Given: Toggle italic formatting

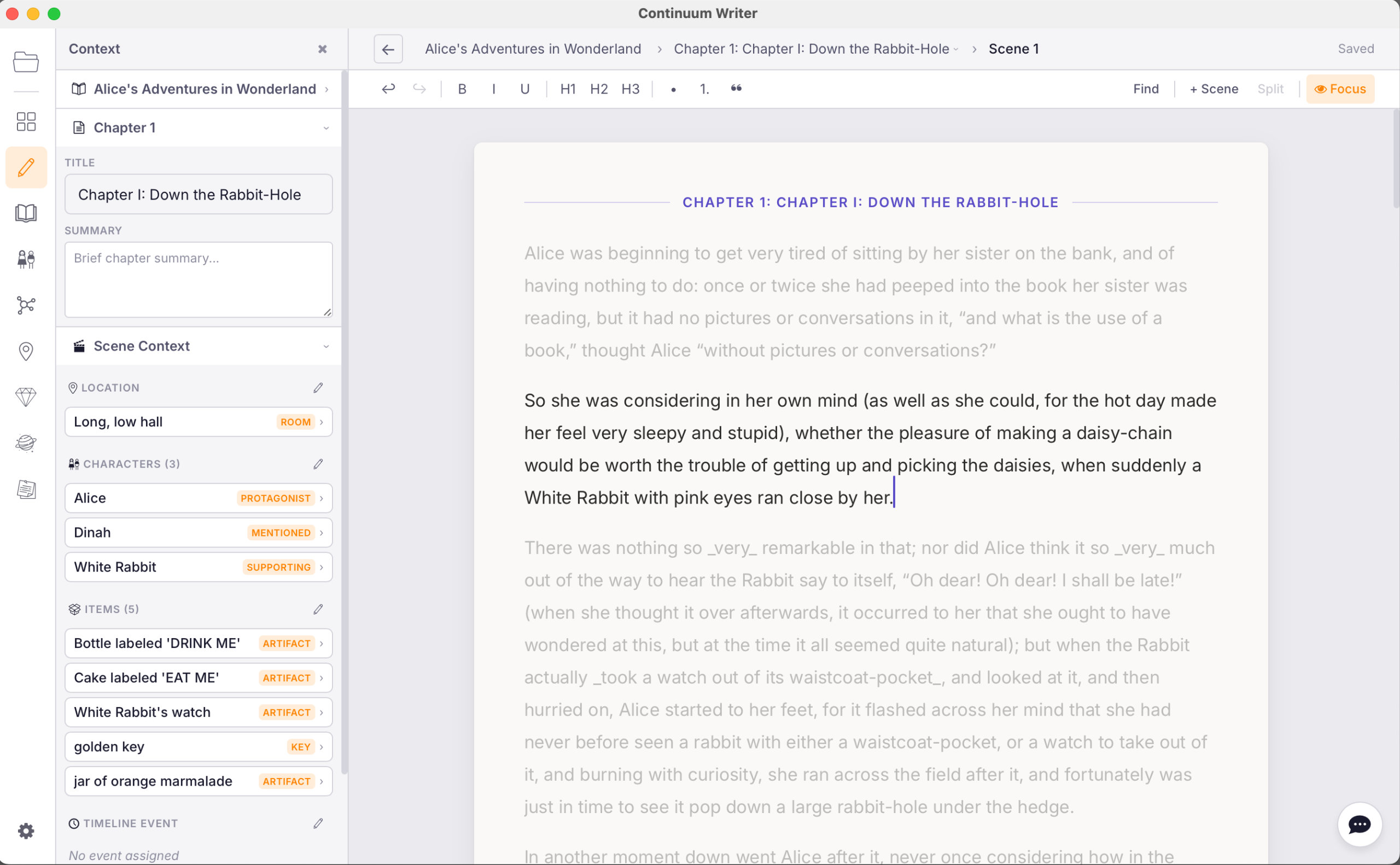Looking at the screenshot, I should pos(494,89).
